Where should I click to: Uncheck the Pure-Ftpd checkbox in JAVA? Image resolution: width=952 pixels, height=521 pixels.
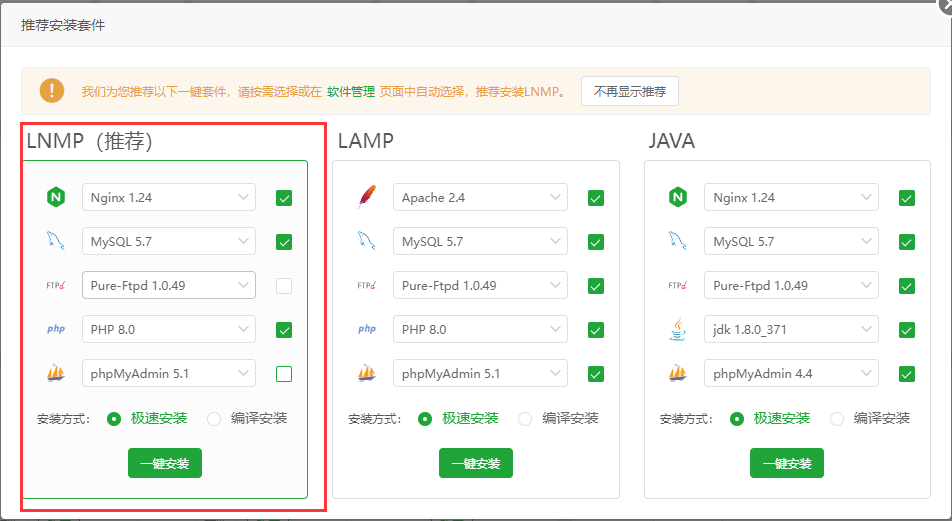[x=906, y=285]
